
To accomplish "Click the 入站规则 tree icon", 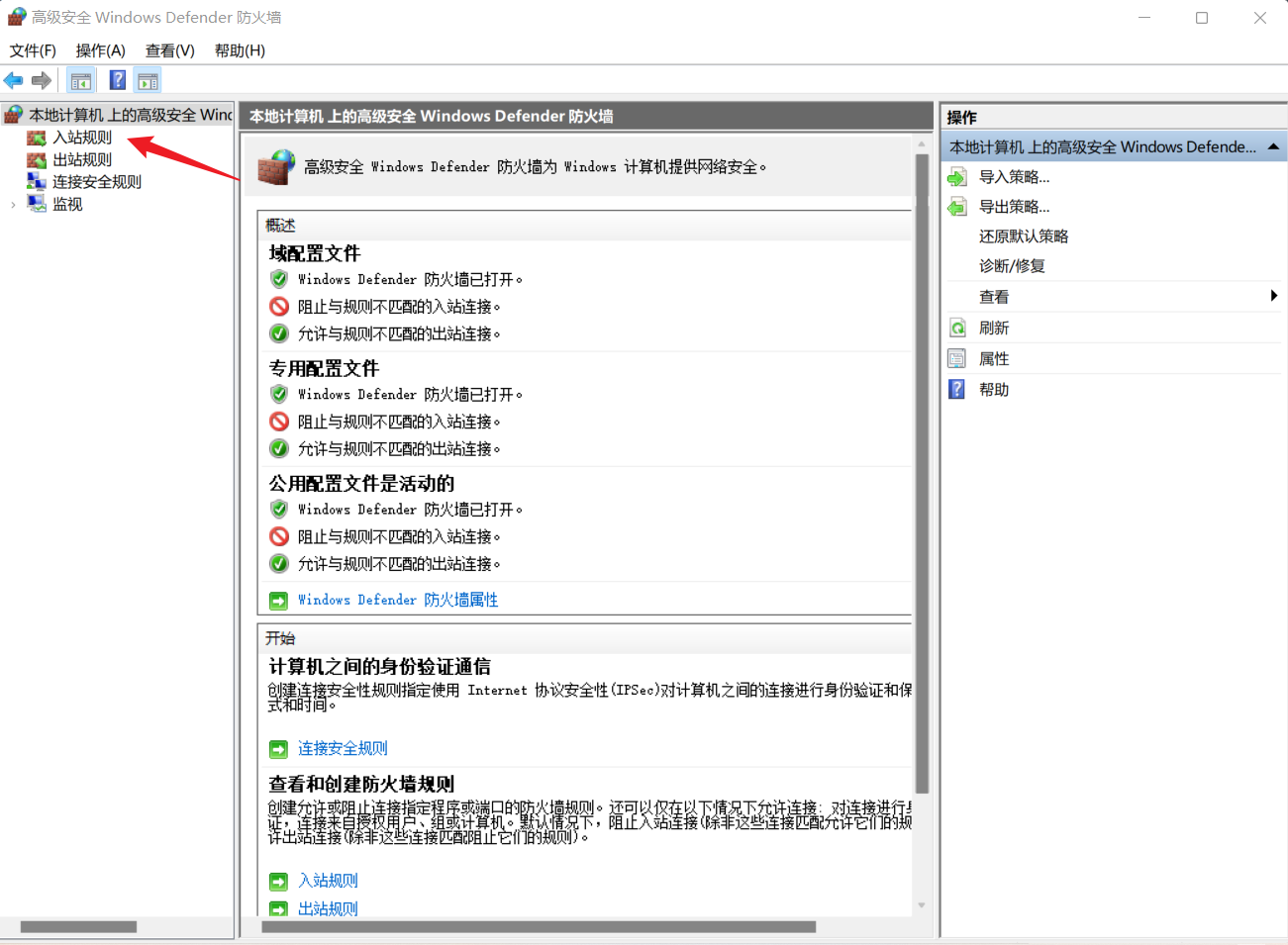I will click(x=37, y=138).
